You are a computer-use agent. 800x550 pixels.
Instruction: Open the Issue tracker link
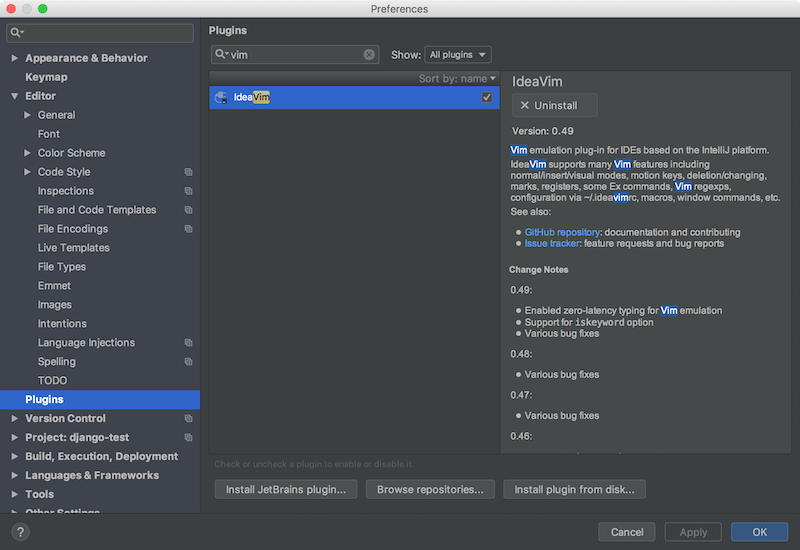pos(552,243)
